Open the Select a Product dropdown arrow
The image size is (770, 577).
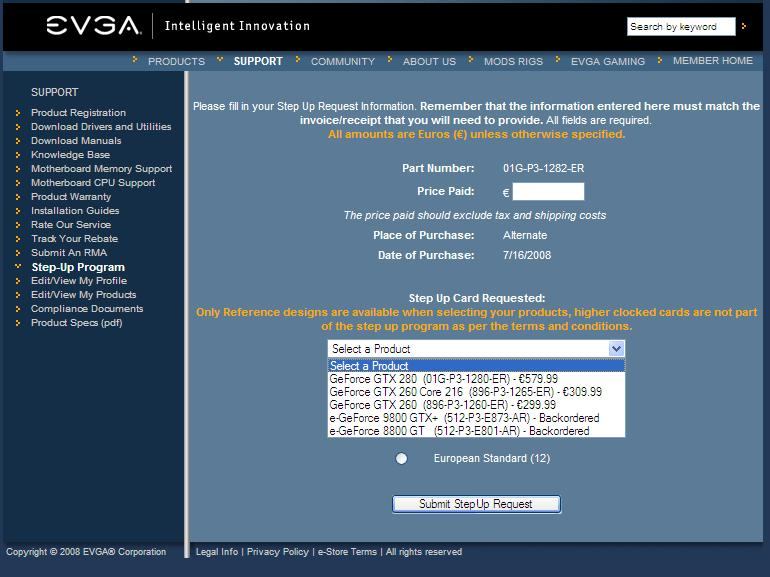click(616, 349)
